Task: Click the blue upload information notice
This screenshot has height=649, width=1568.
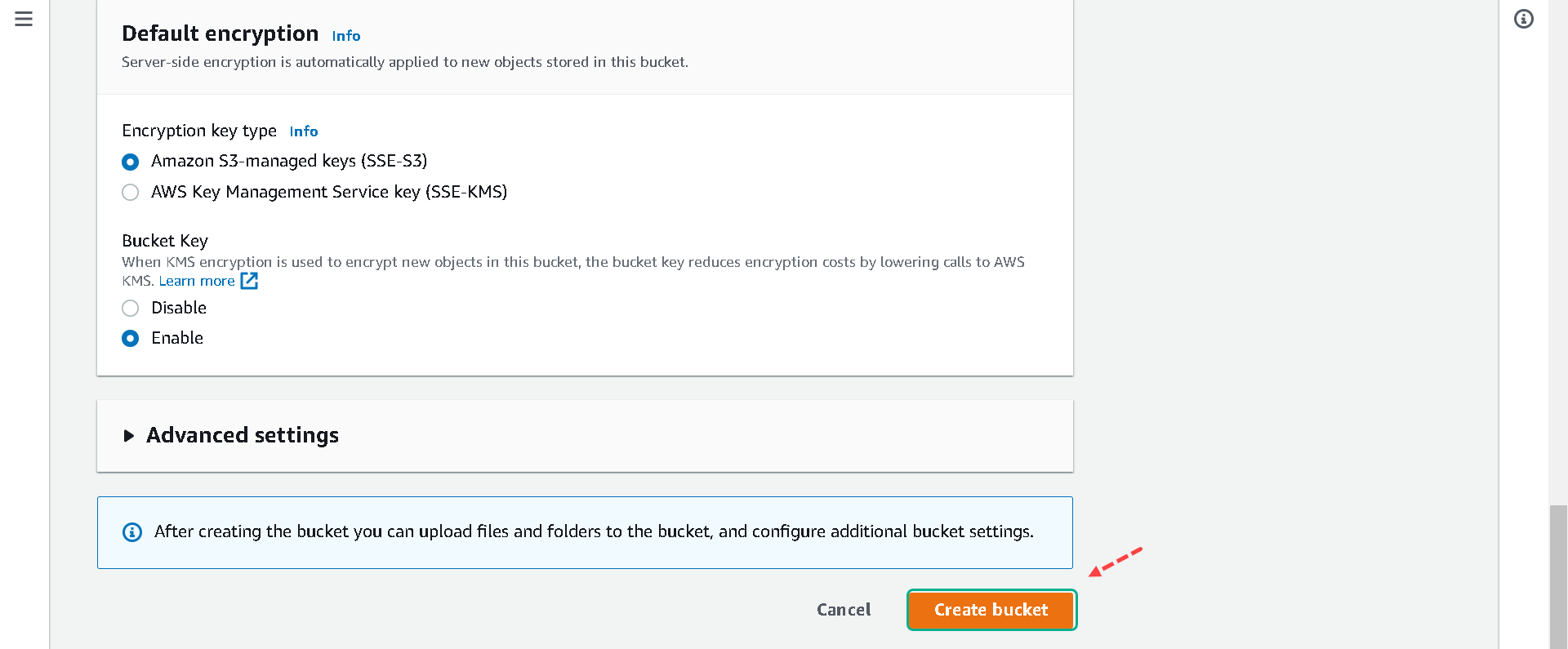Action: coord(585,532)
